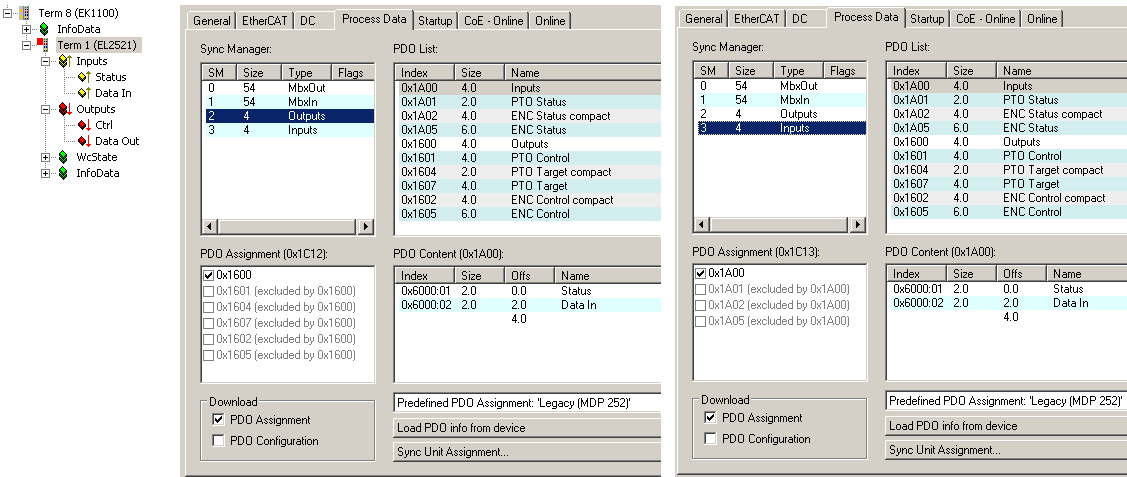The image size is (1127, 477).
Task: Toggle the left panel PDO Assignment download checkbox
Action: (218, 420)
